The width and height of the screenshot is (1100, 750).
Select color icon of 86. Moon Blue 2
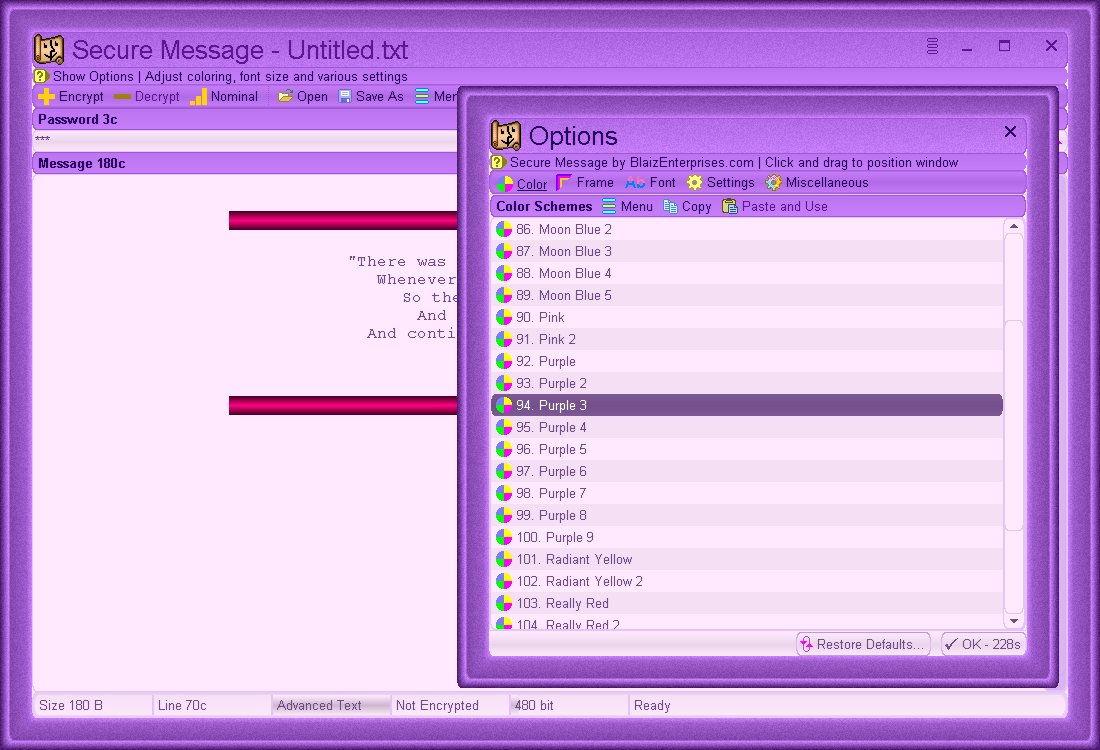[x=504, y=229]
